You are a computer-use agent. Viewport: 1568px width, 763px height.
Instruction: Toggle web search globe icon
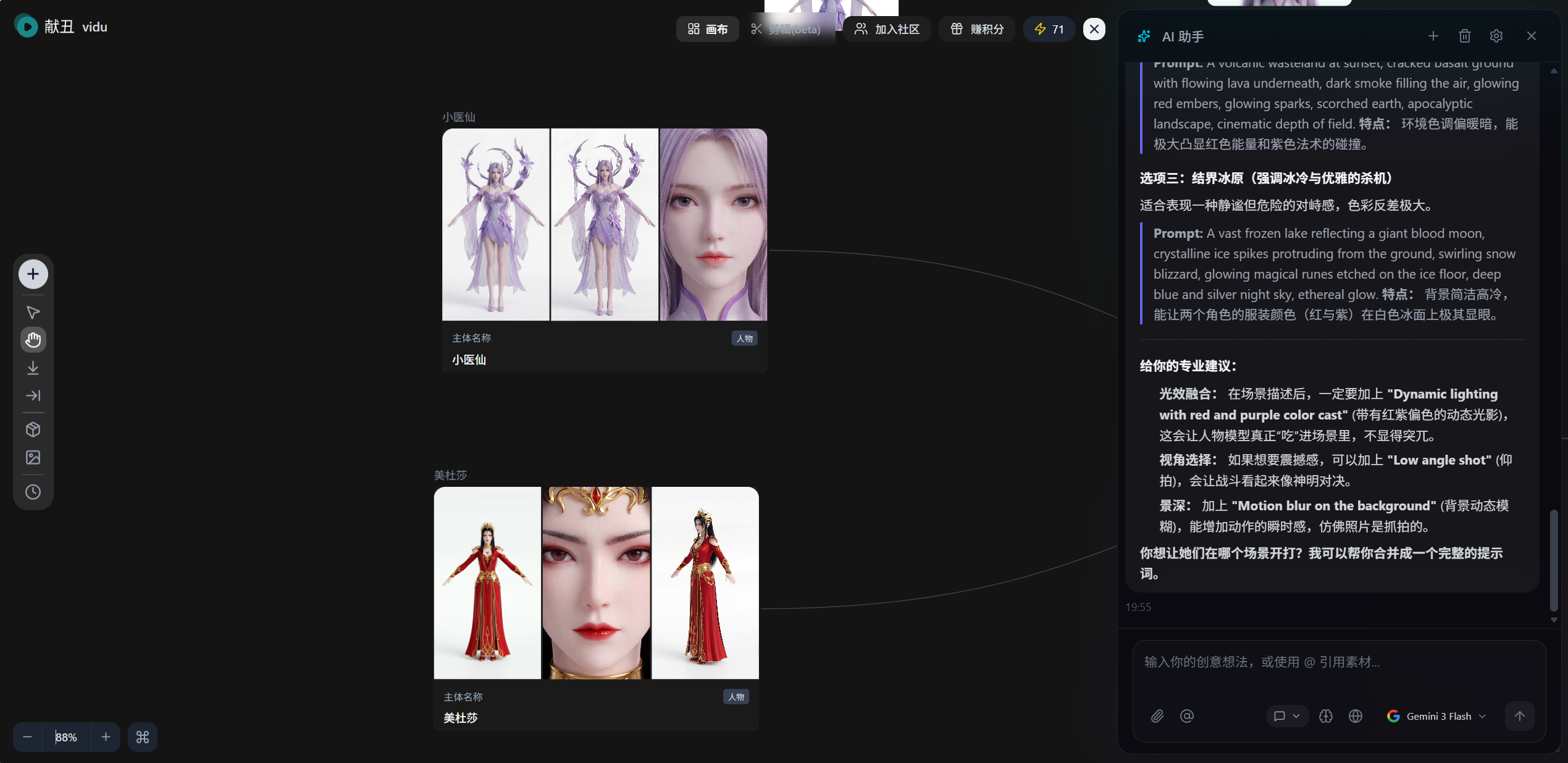coord(1355,716)
